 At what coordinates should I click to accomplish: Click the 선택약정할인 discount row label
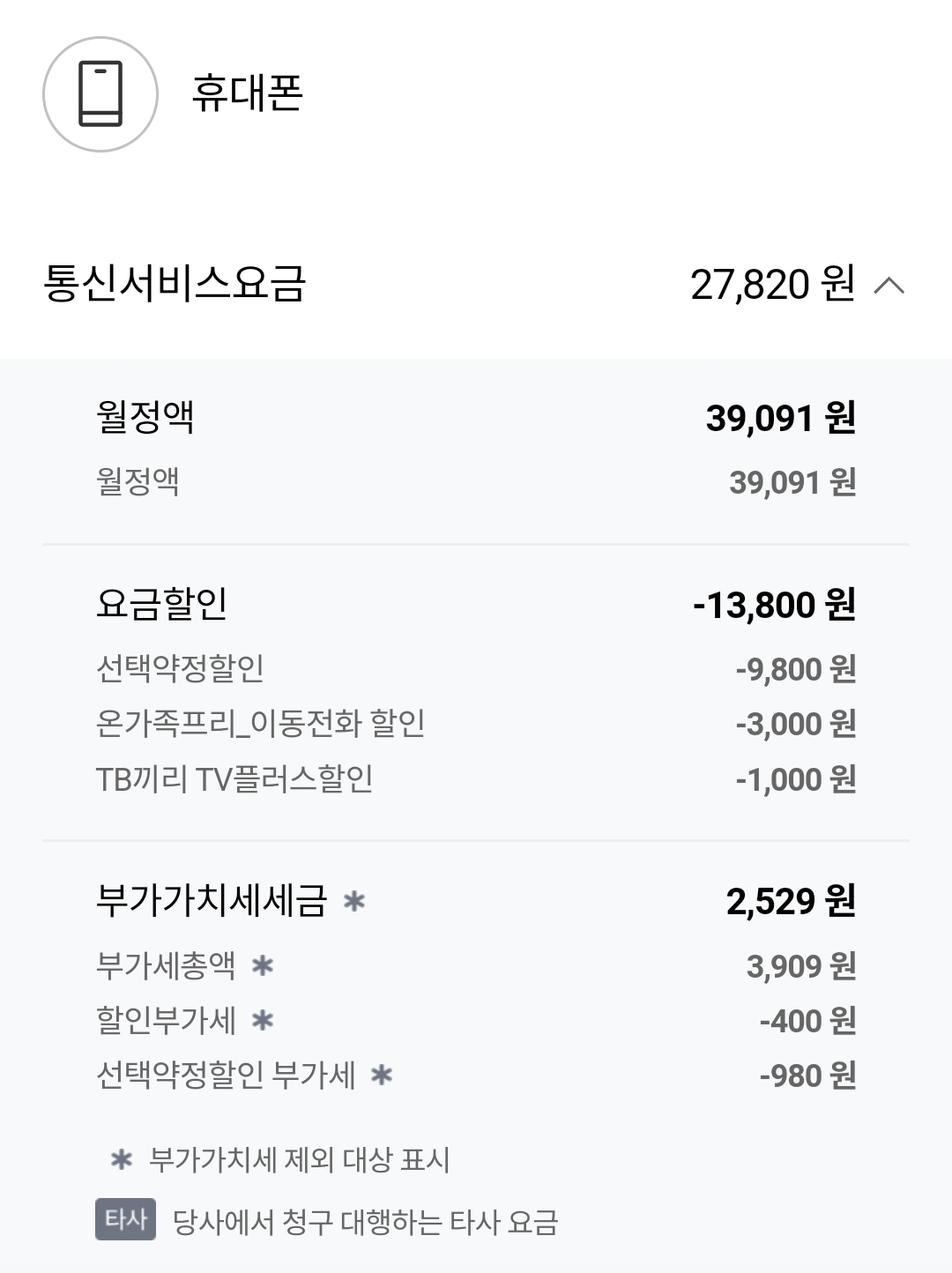tap(180, 669)
